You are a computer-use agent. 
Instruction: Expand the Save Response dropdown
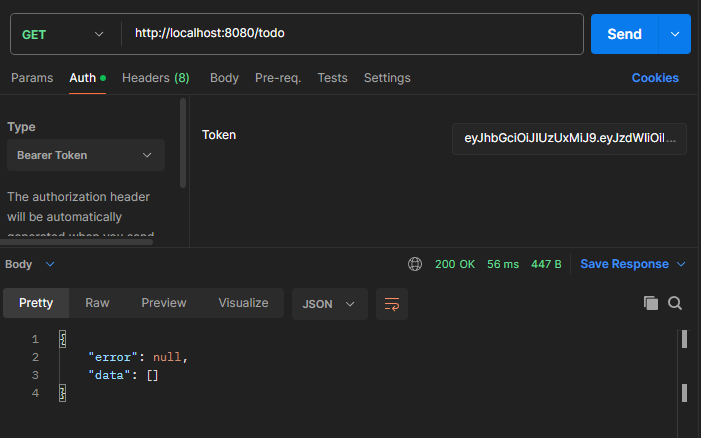(x=633, y=264)
